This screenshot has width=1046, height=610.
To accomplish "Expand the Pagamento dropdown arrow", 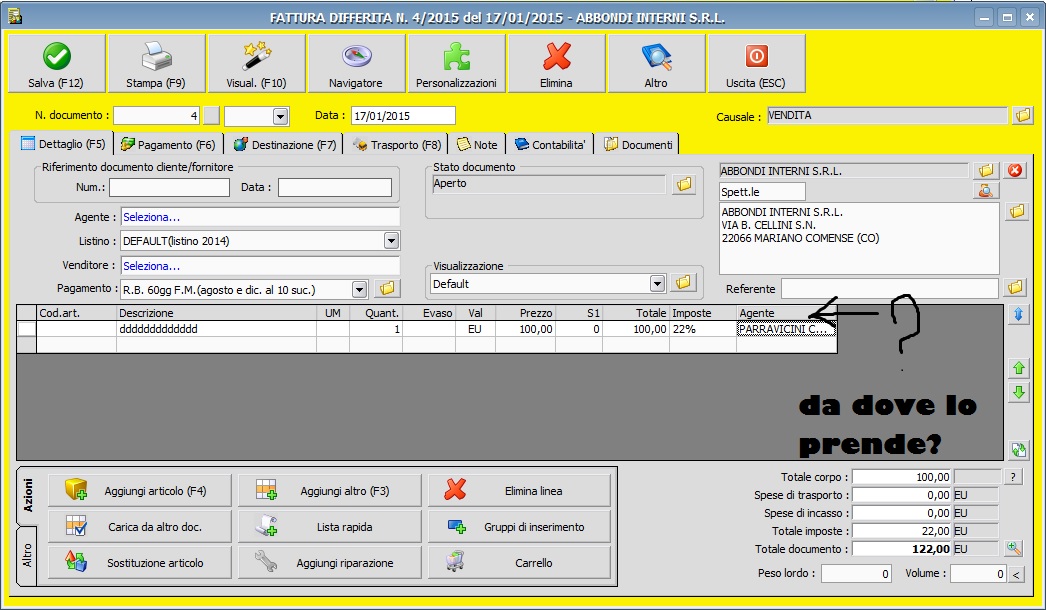I will (360, 289).
